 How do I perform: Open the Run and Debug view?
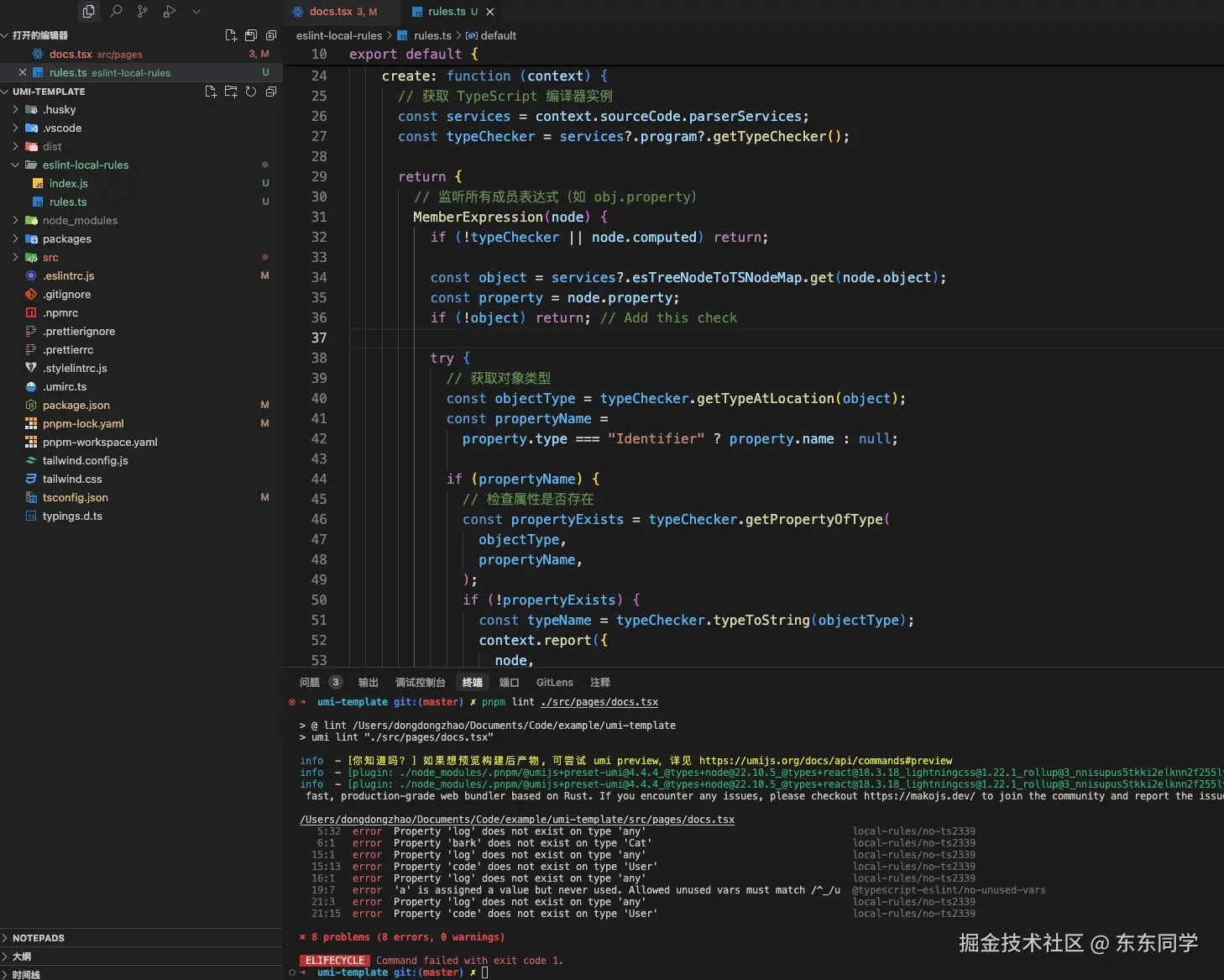tap(170, 12)
